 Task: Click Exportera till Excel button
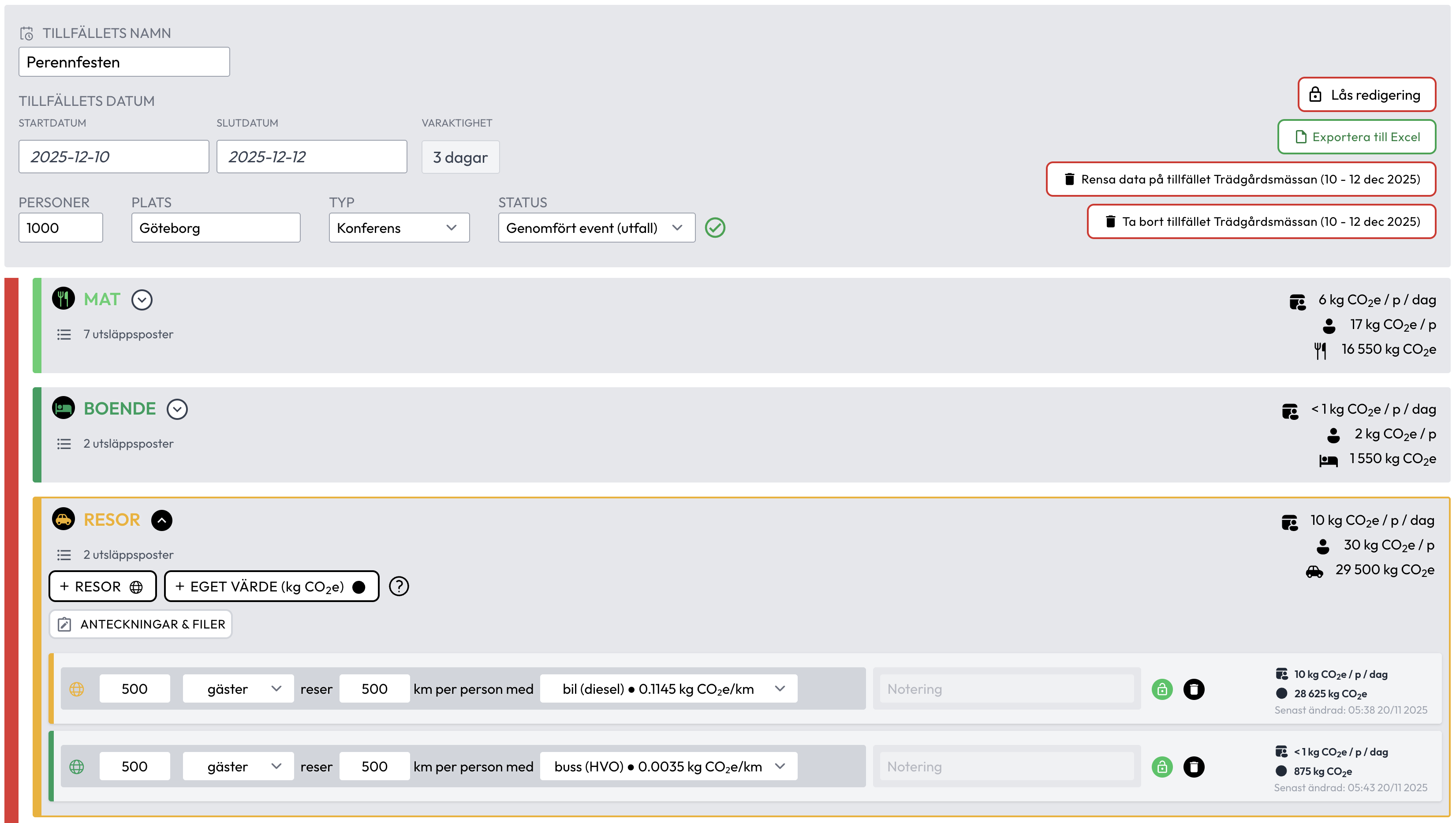point(1356,137)
